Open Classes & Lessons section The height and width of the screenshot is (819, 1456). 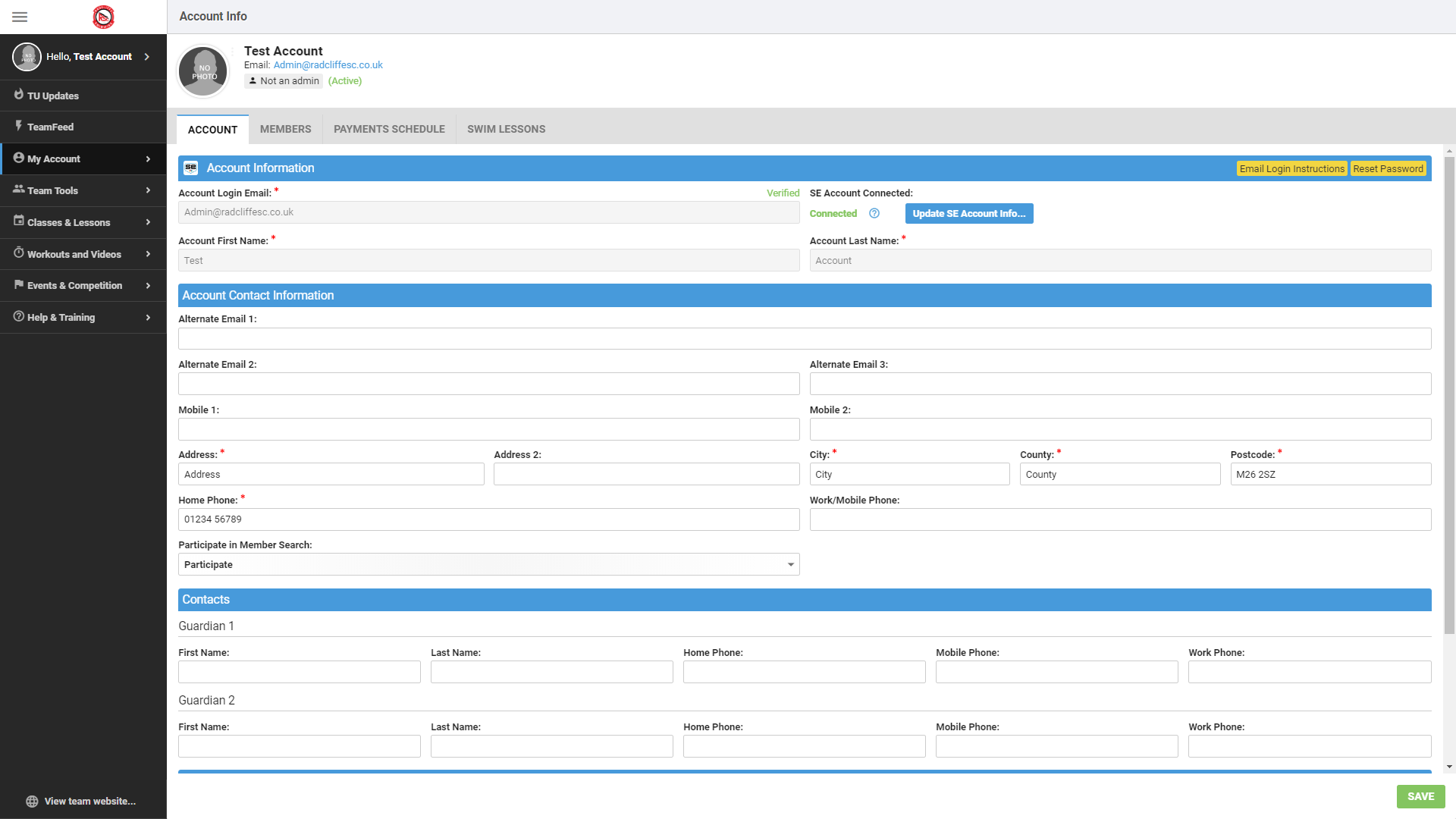68,222
